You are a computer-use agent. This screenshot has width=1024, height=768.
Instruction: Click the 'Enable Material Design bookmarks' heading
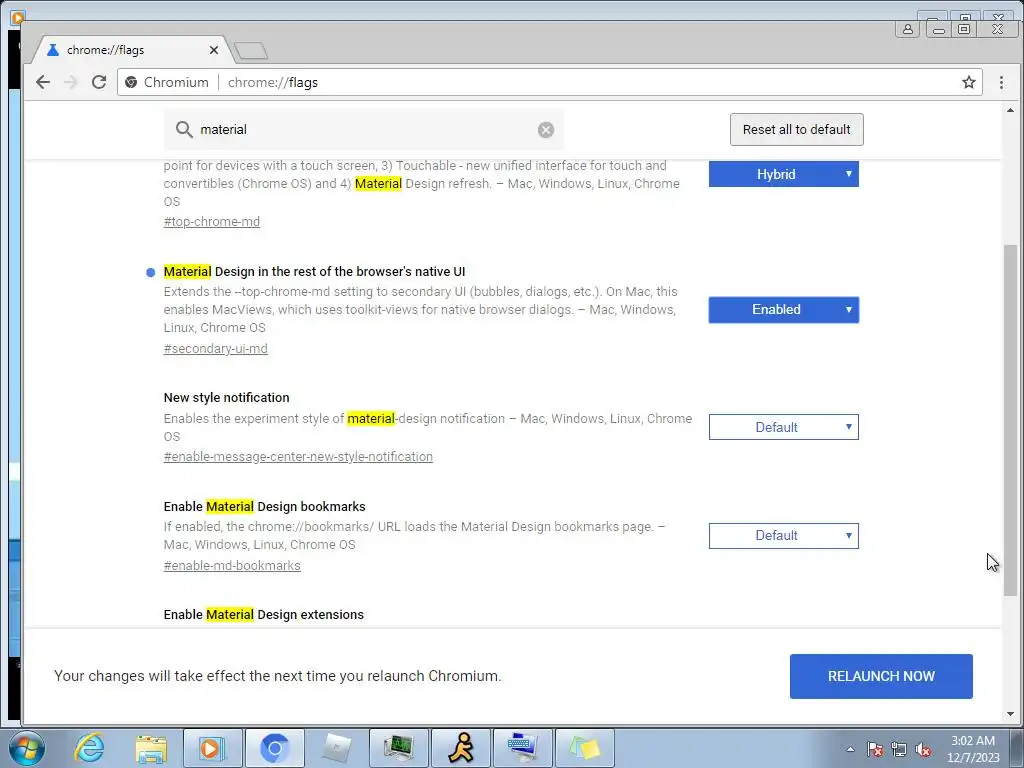pyautogui.click(x=264, y=507)
